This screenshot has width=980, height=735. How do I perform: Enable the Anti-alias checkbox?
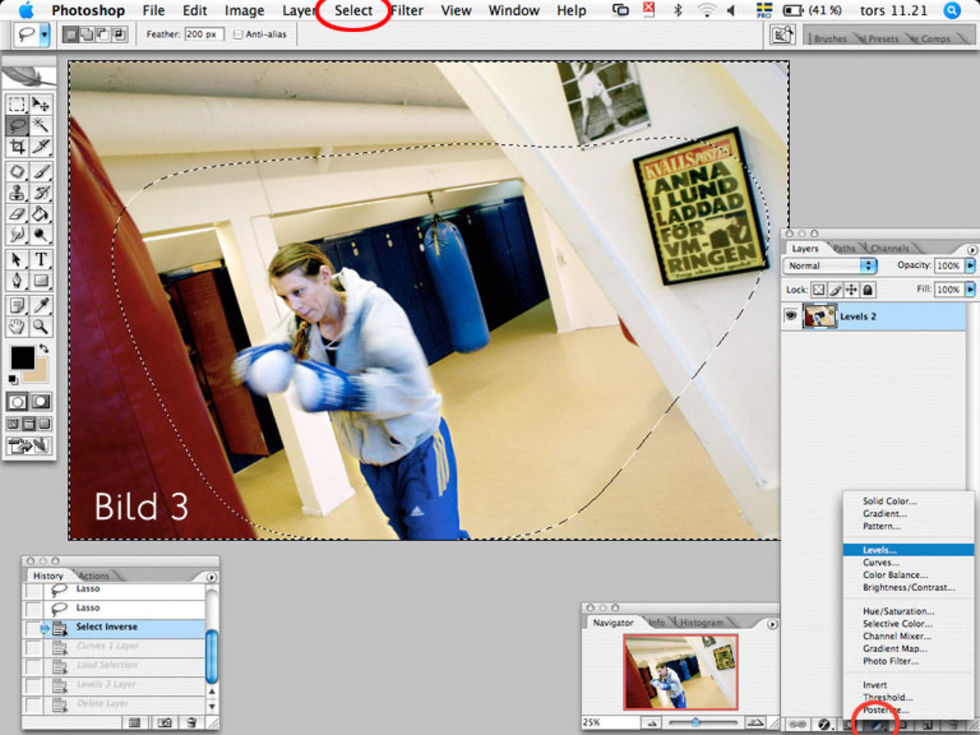(238, 35)
